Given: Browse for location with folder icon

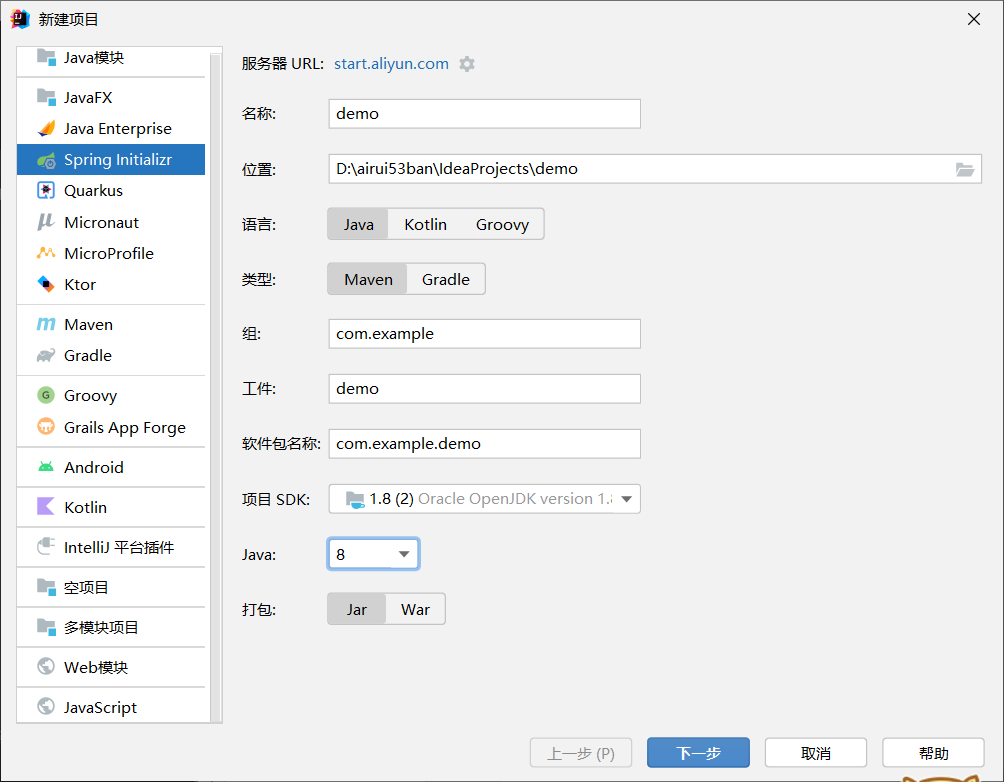Looking at the screenshot, I should (964, 169).
